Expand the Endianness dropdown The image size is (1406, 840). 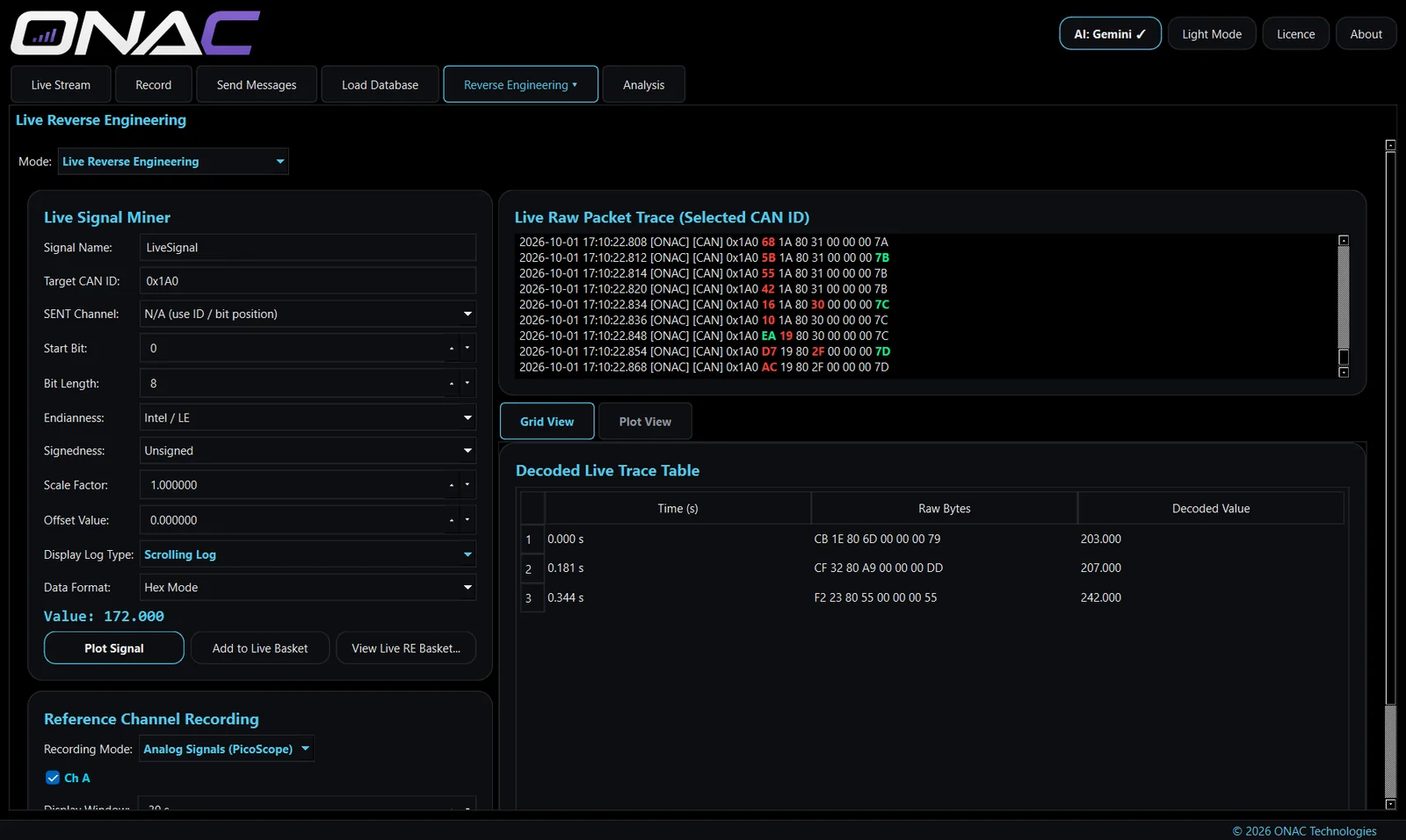pos(308,417)
